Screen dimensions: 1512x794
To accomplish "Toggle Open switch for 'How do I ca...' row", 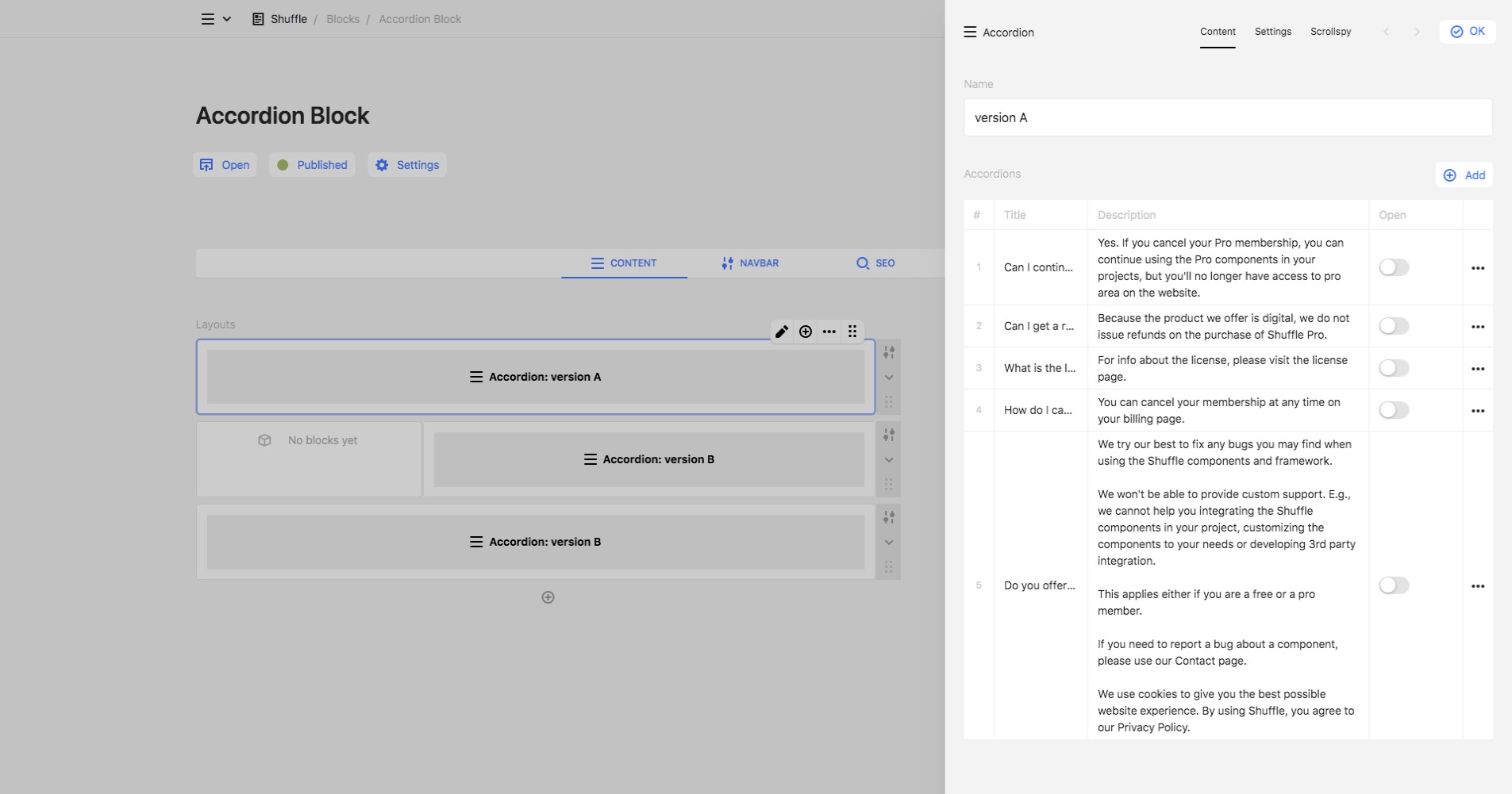I will 1393,410.
